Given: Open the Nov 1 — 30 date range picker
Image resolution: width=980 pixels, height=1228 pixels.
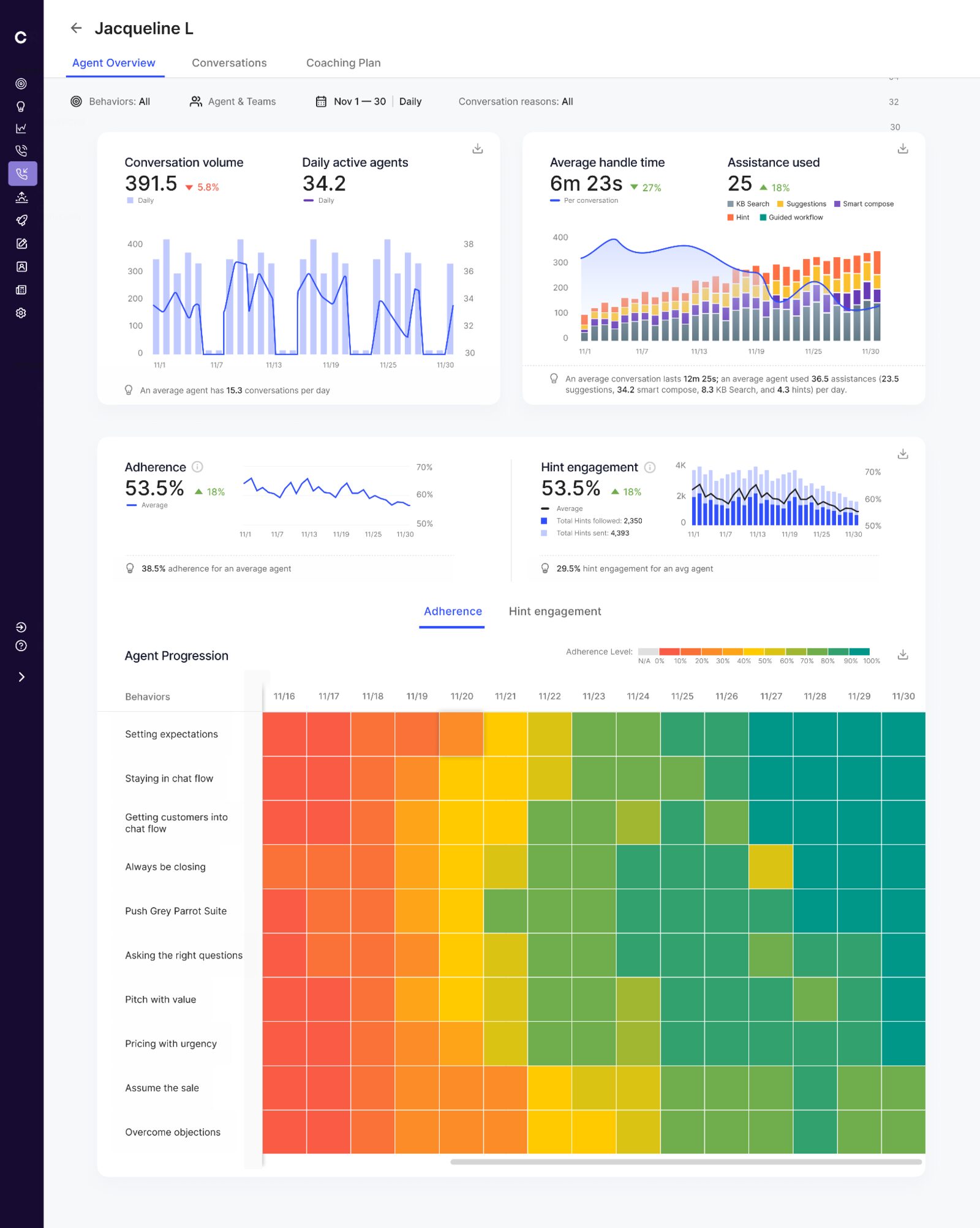Looking at the screenshot, I should 351,102.
